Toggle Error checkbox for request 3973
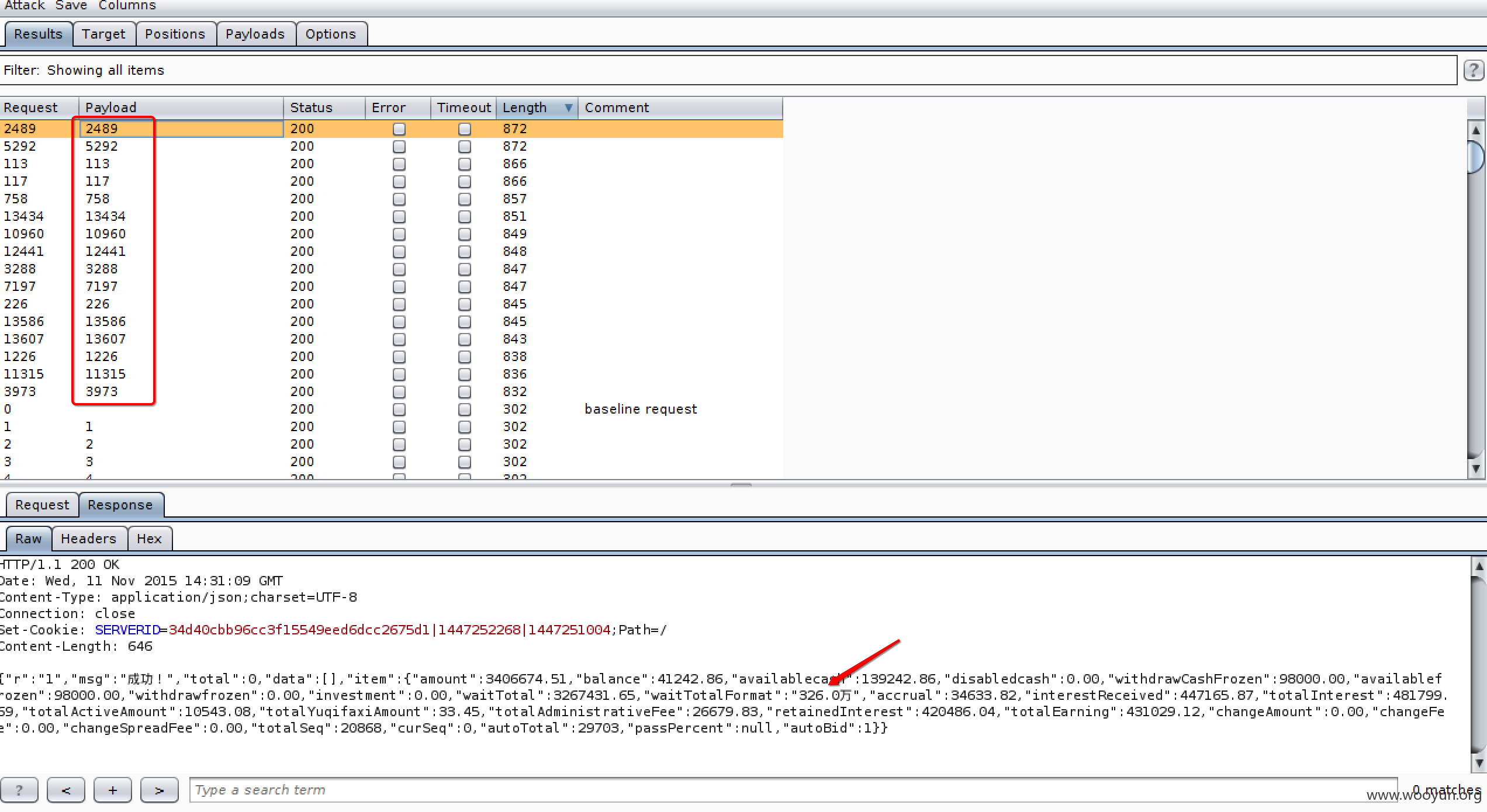The height and width of the screenshot is (812, 1487). pos(399,392)
